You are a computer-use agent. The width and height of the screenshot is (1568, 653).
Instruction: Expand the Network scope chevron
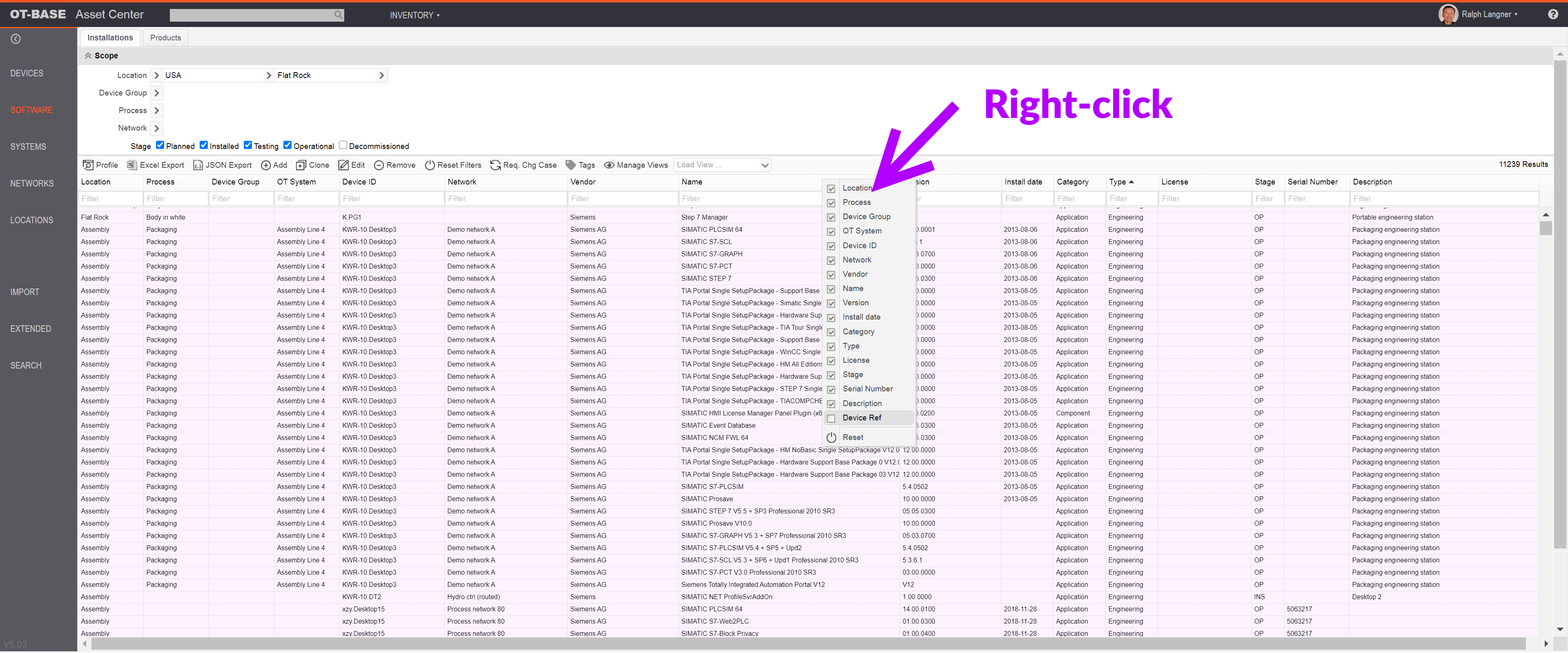(156, 129)
